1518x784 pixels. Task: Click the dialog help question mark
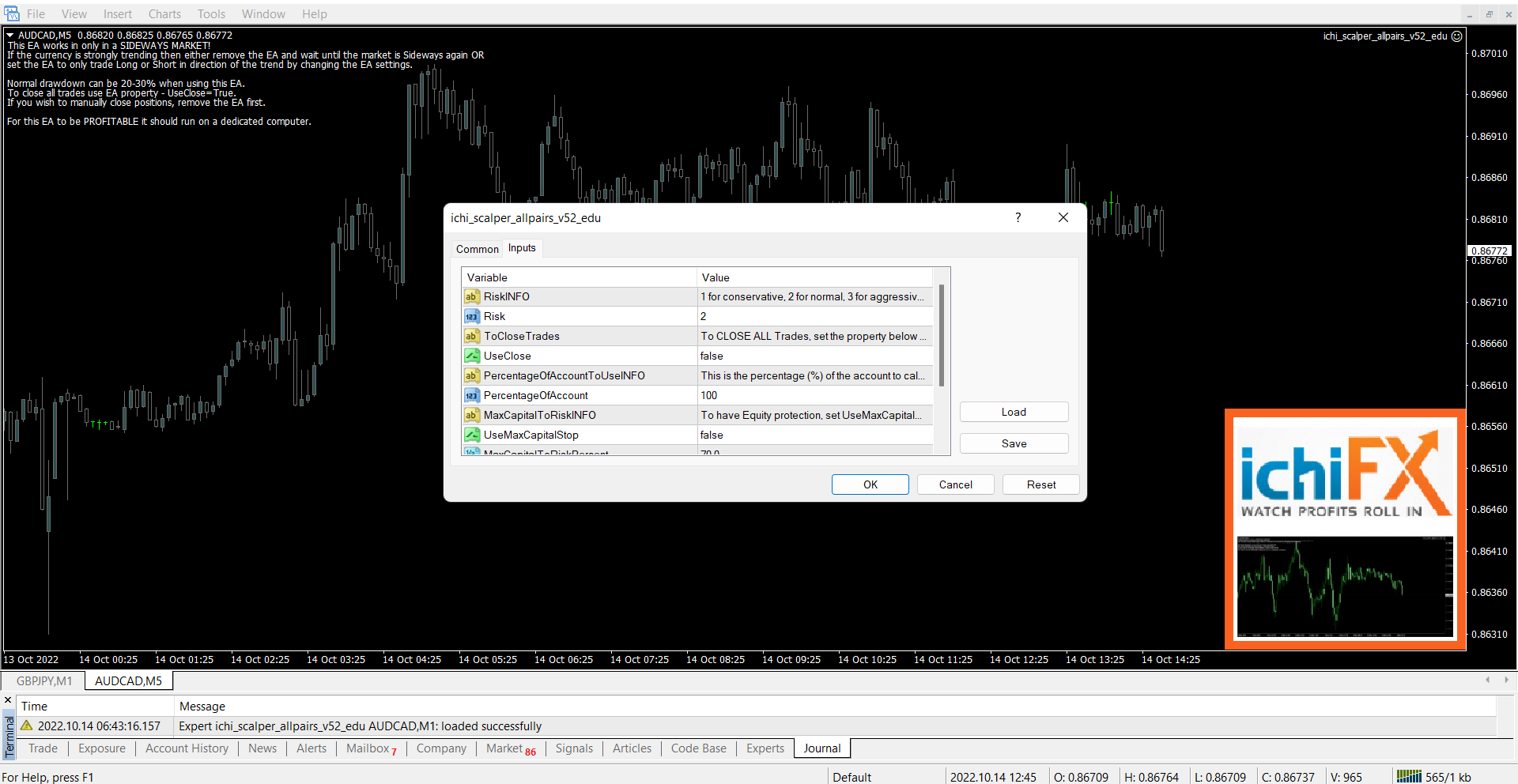pos(1018,217)
